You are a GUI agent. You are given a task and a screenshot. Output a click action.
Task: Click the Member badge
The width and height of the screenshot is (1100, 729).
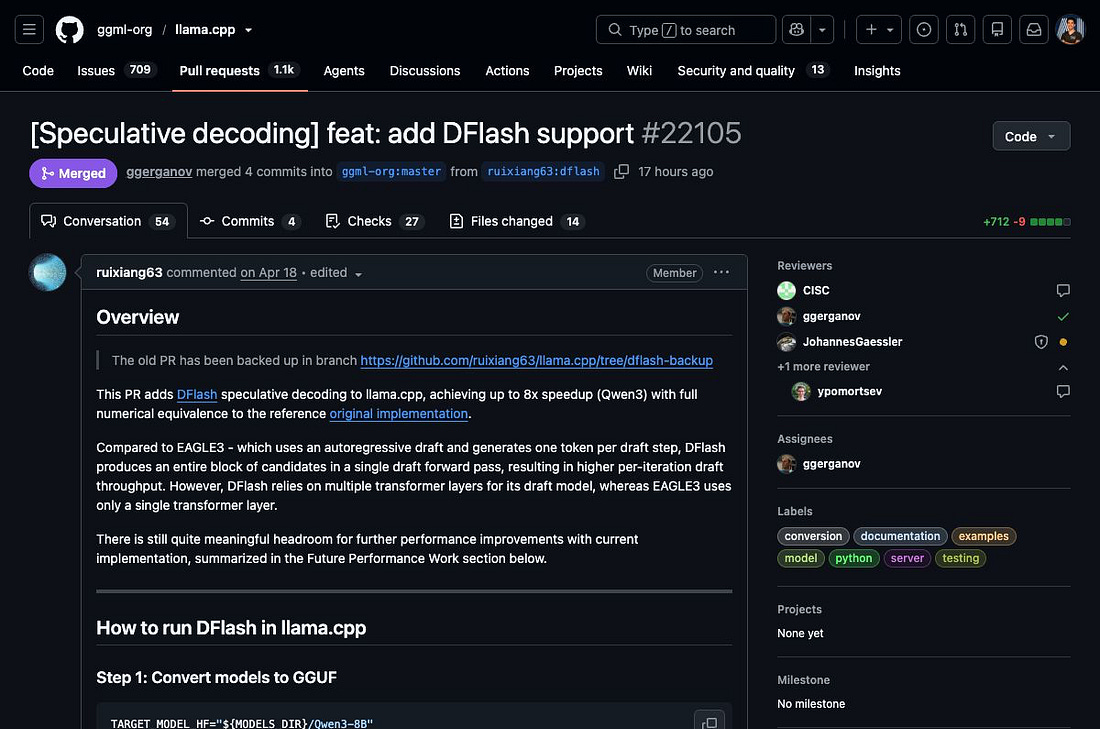[x=674, y=273]
